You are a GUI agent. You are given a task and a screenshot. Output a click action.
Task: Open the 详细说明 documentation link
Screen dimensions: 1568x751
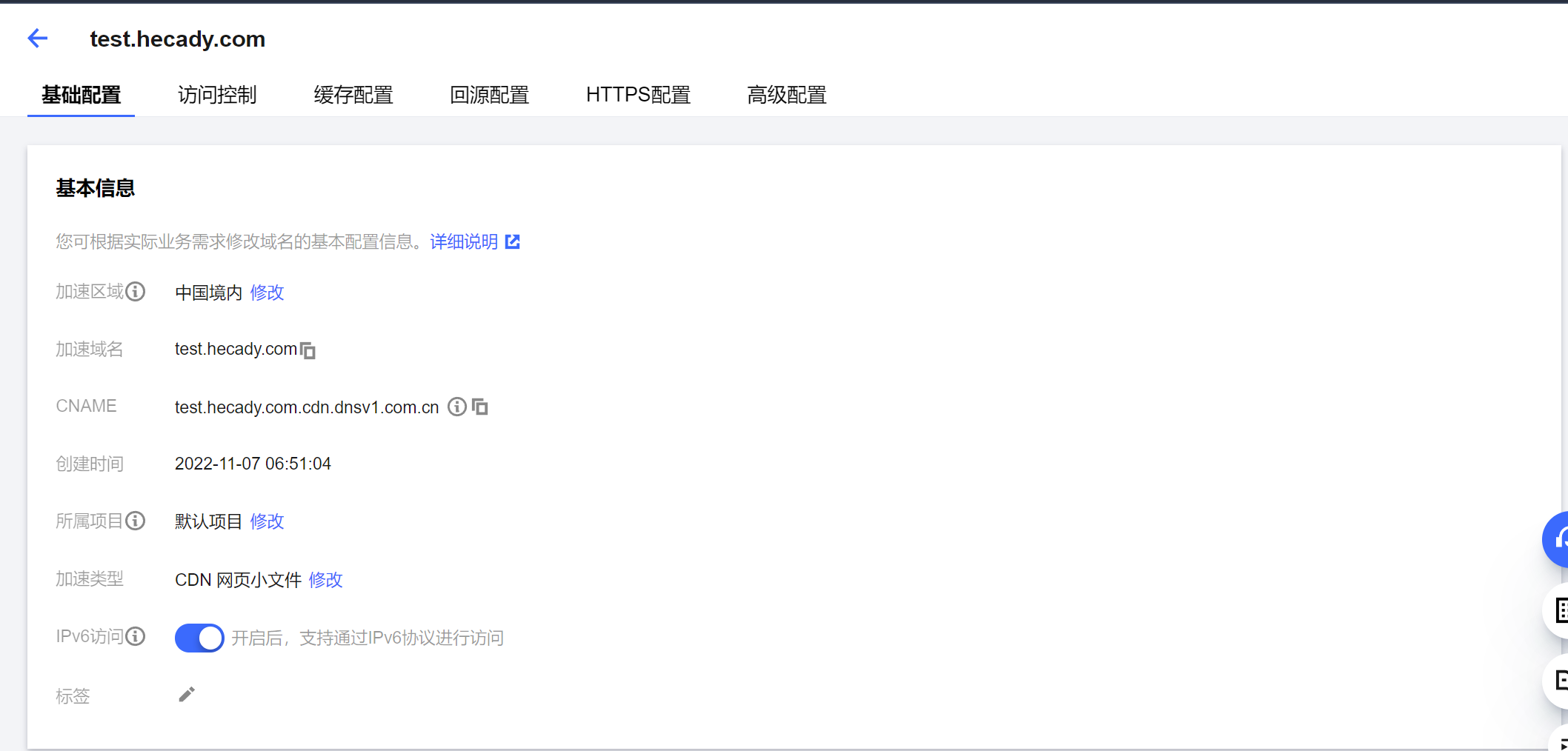tap(464, 242)
